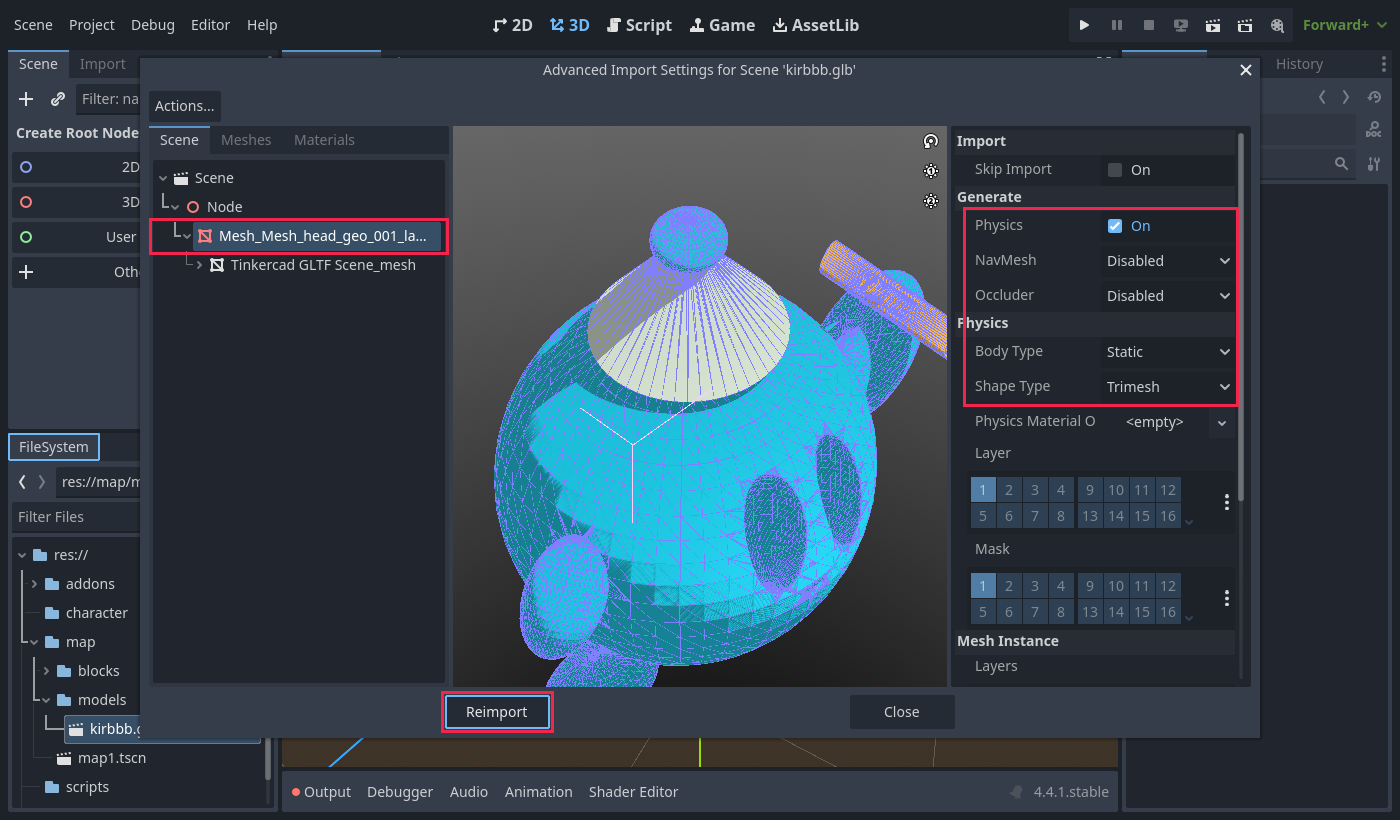Screen dimensions: 1400x820
Task: Open the Actions... menu button
Action: pyautogui.click(x=185, y=106)
